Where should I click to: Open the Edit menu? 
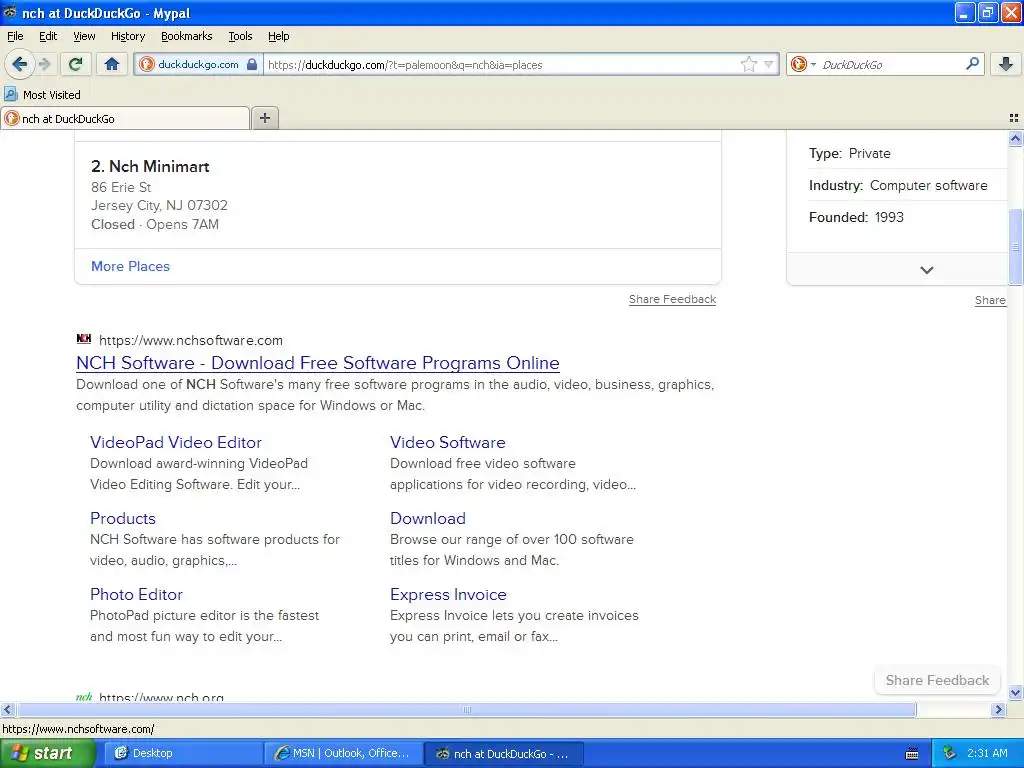[48, 36]
